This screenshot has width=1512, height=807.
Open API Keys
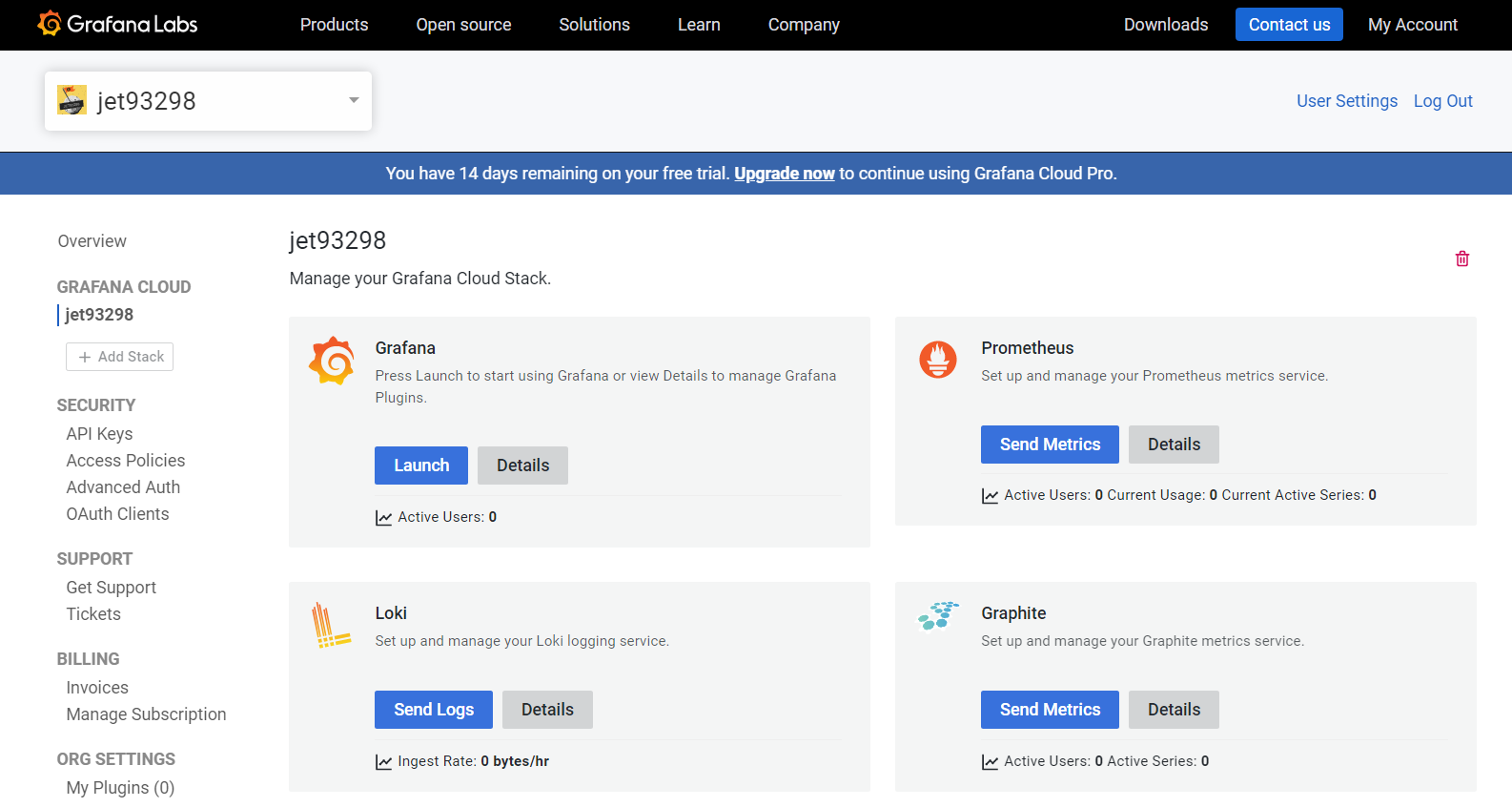99,434
